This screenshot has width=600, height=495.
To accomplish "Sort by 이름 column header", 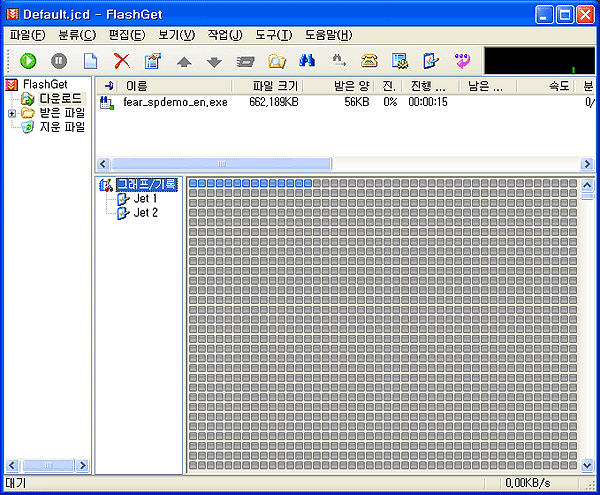I will click(176, 86).
